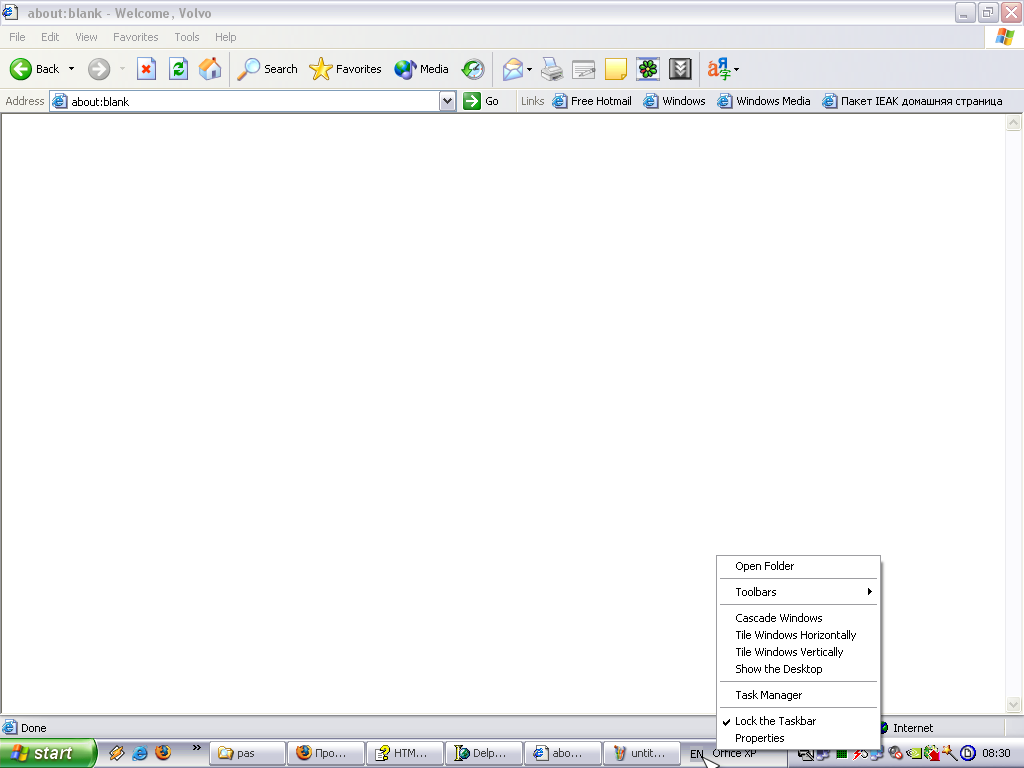Open the address bar dropdown arrow
The width and height of the screenshot is (1024, 768).
pos(448,101)
